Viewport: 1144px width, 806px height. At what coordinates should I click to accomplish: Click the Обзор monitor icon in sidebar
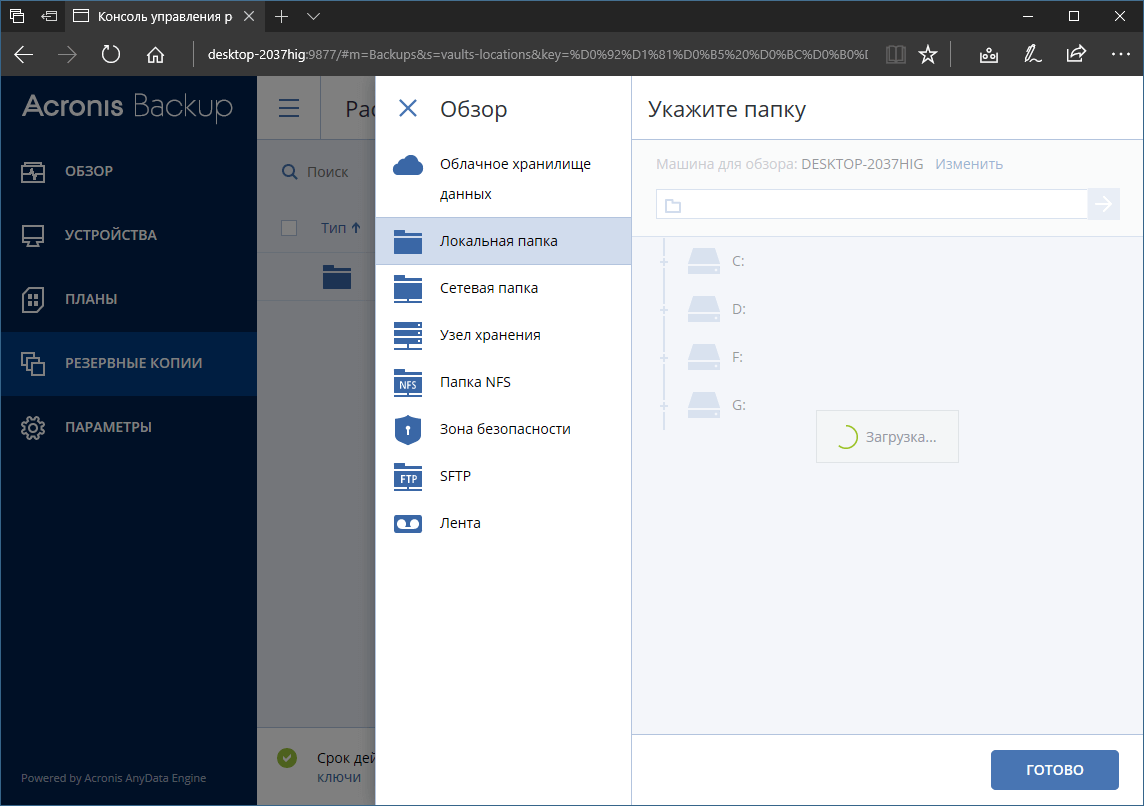(33, 172)
